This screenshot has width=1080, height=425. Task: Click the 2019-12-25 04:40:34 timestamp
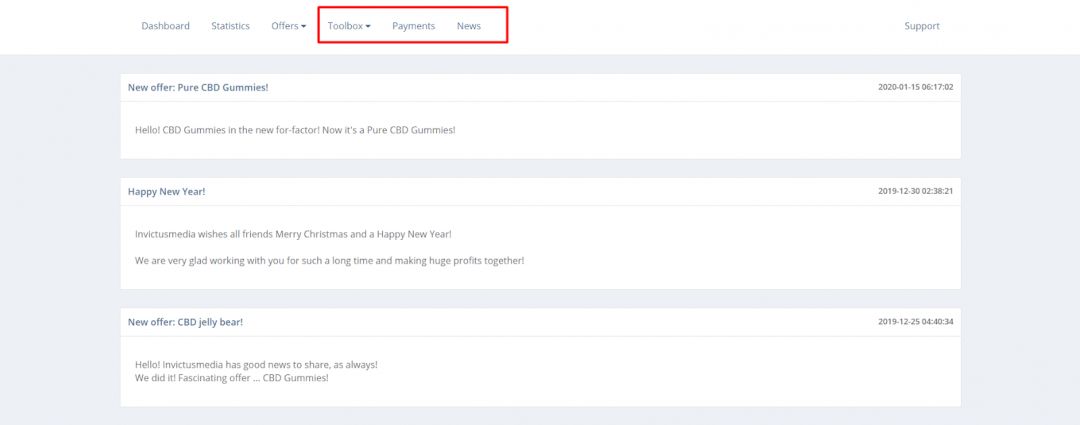point(915,322)
